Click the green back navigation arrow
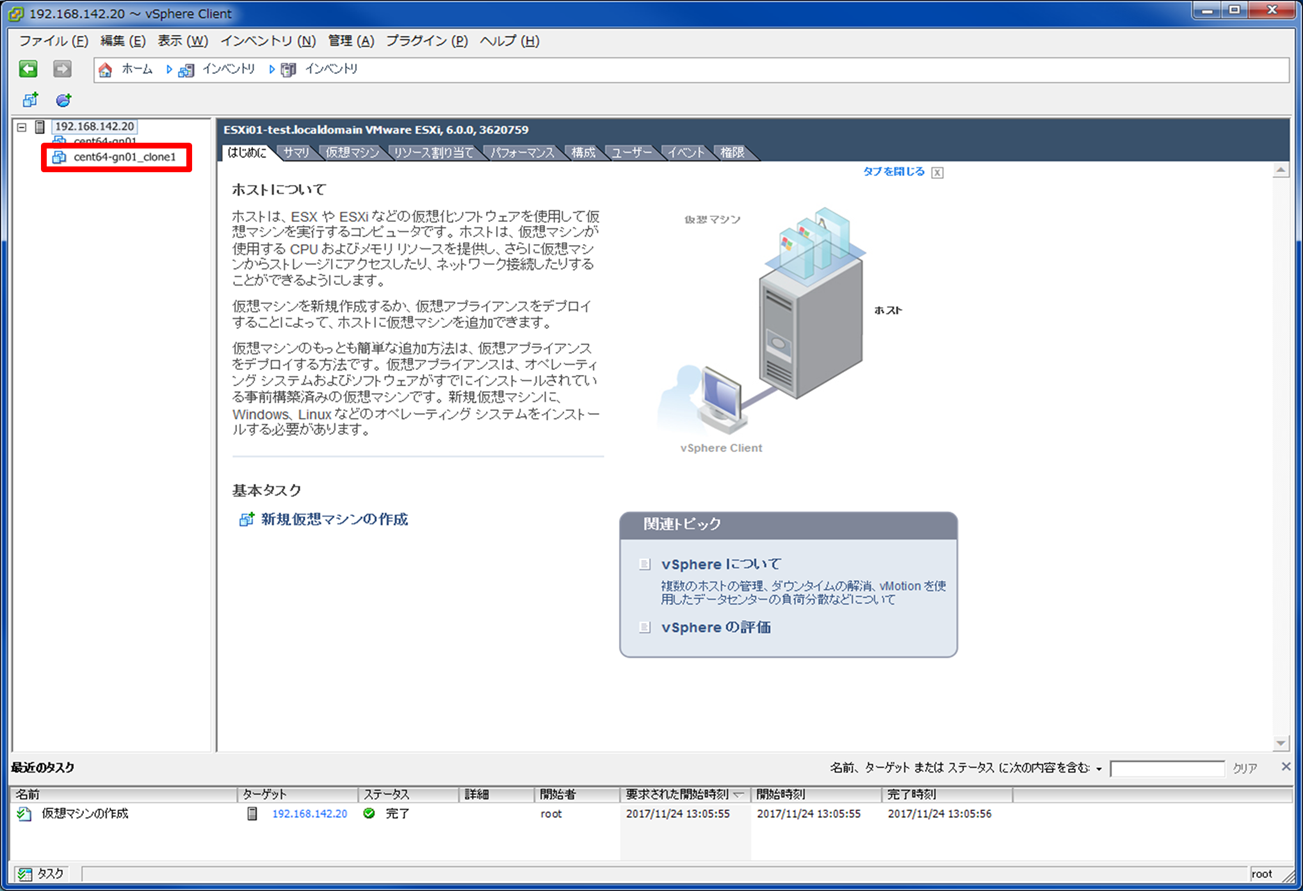Image resolution: width=1303 pixels, height=891 pixels. coord(28,69)
